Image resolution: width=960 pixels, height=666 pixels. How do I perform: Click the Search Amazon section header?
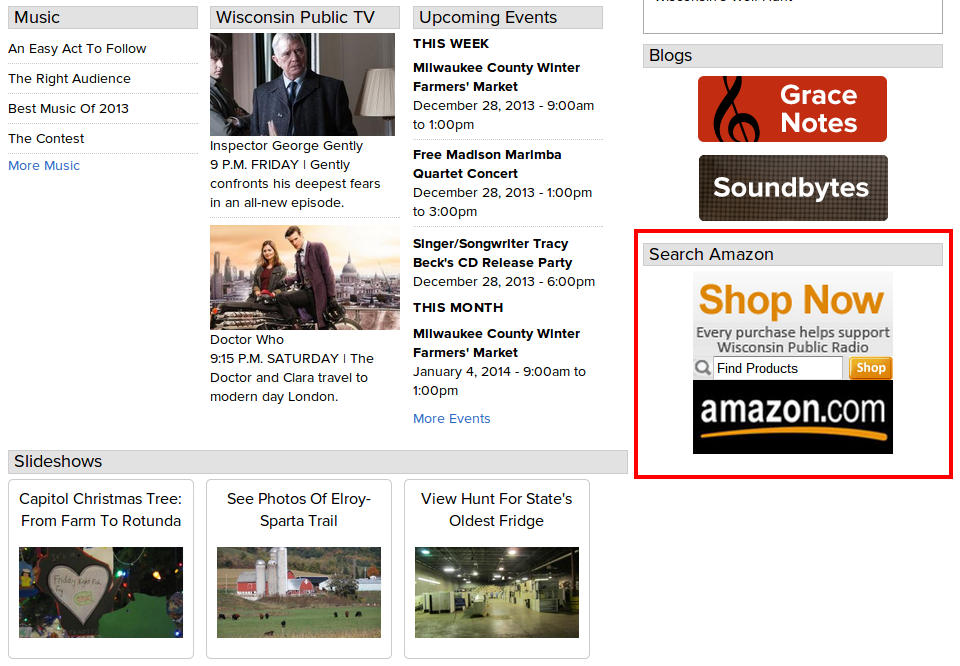793,255
